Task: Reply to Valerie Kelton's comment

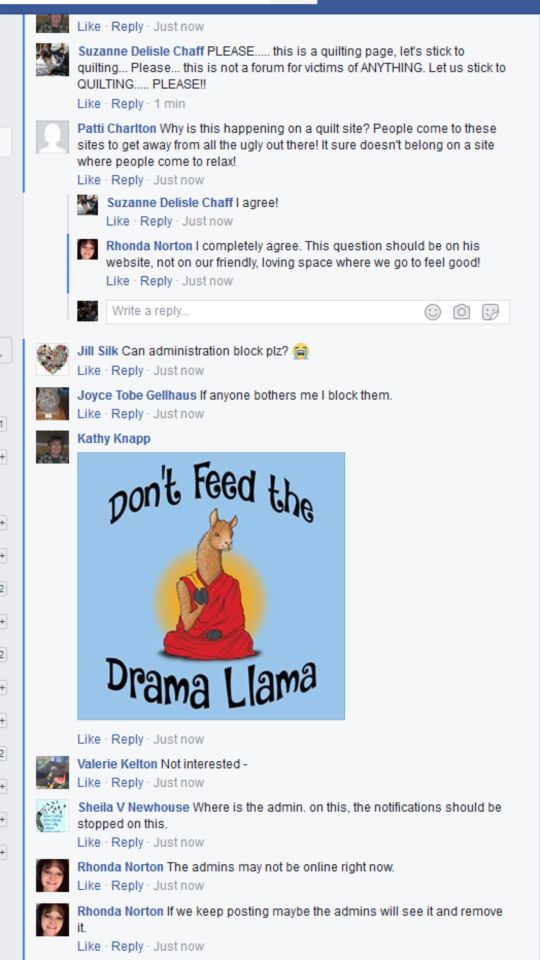Action: click(127, 782)
